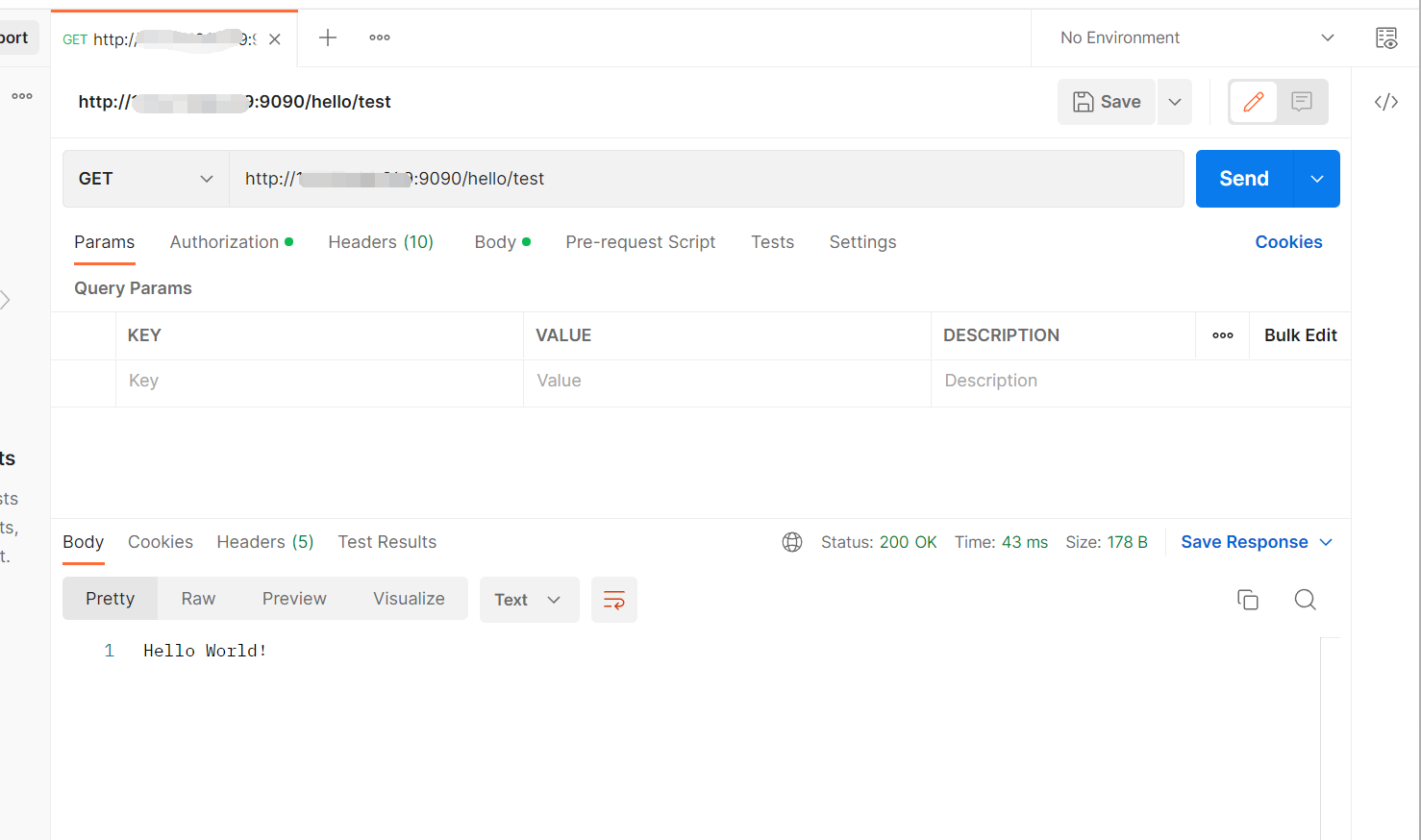
Task: Search the response with magnifier icon
Action: 1305,600
